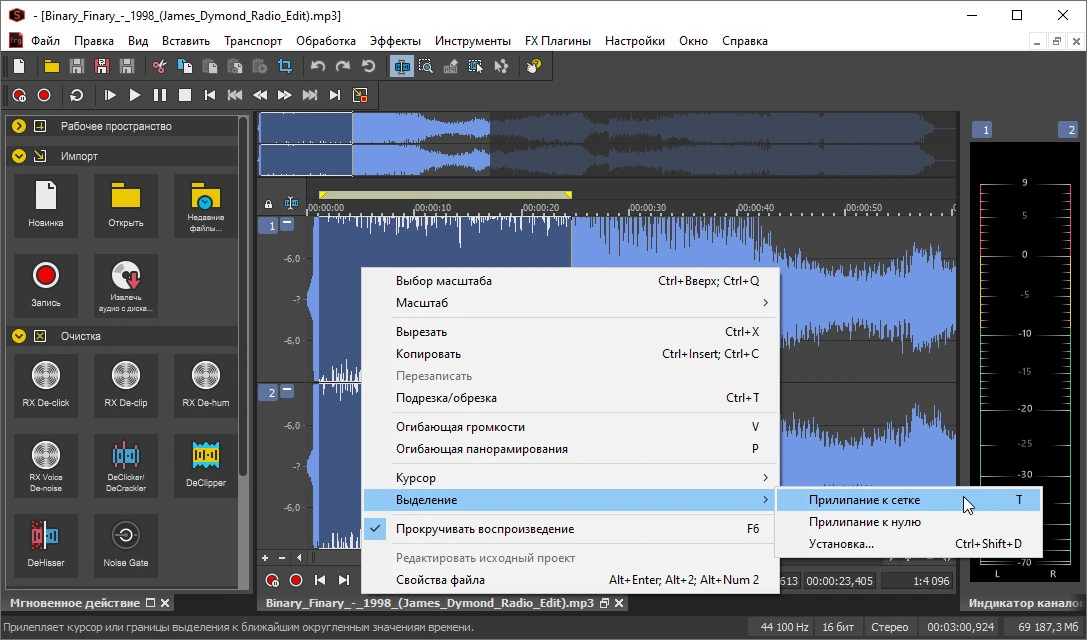Close the Мгновенное действие panel
The width and height of the screenshot is (1087, 640).
pos(164,603)
